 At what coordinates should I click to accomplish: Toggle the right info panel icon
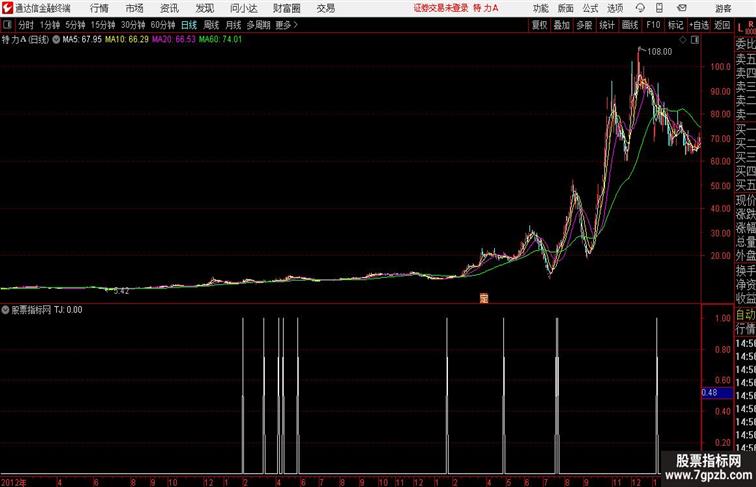pos(695,40)
